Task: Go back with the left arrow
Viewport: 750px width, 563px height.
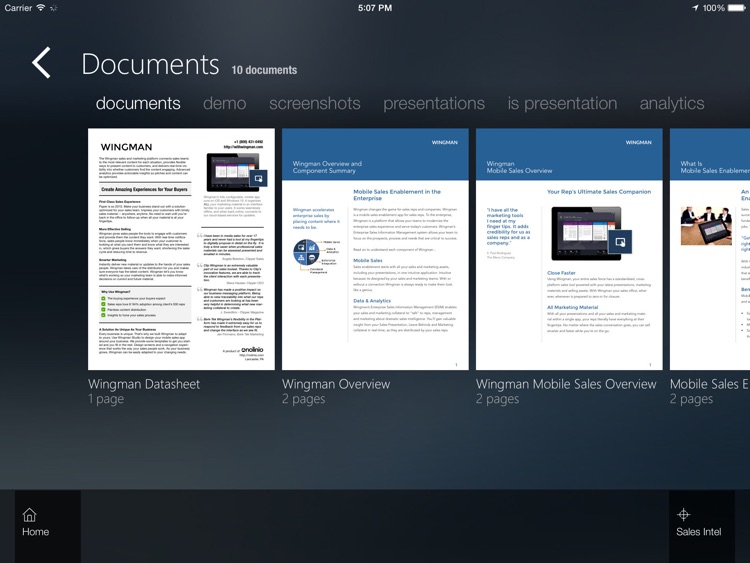Action: point(42,63)
